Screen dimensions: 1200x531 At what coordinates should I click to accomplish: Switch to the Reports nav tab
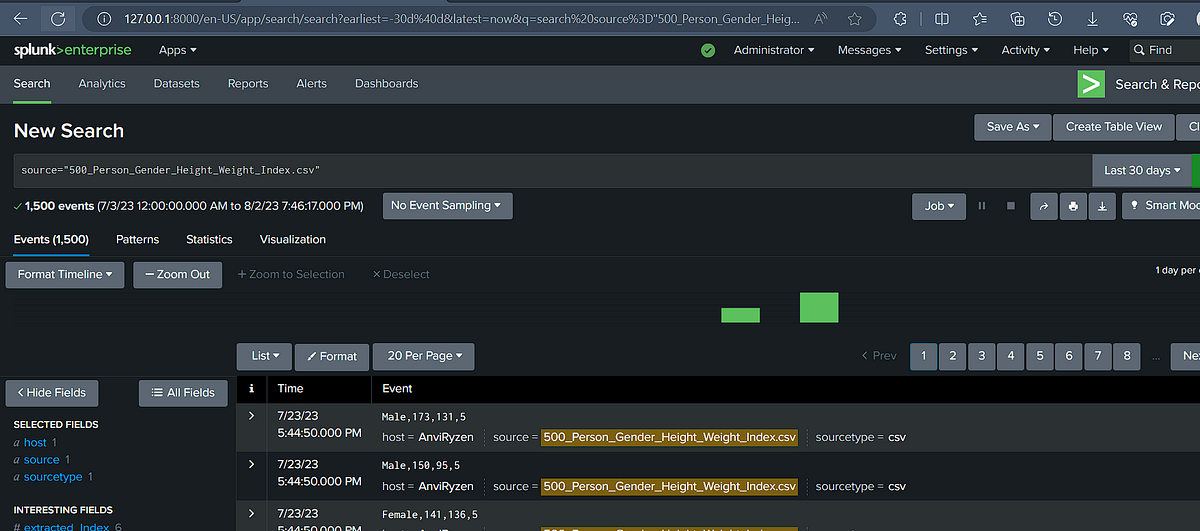point(248,84)
